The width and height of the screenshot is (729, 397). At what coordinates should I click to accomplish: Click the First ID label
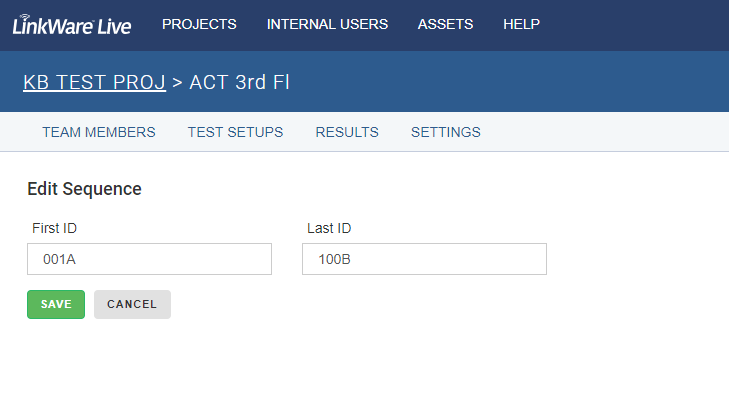54,228
